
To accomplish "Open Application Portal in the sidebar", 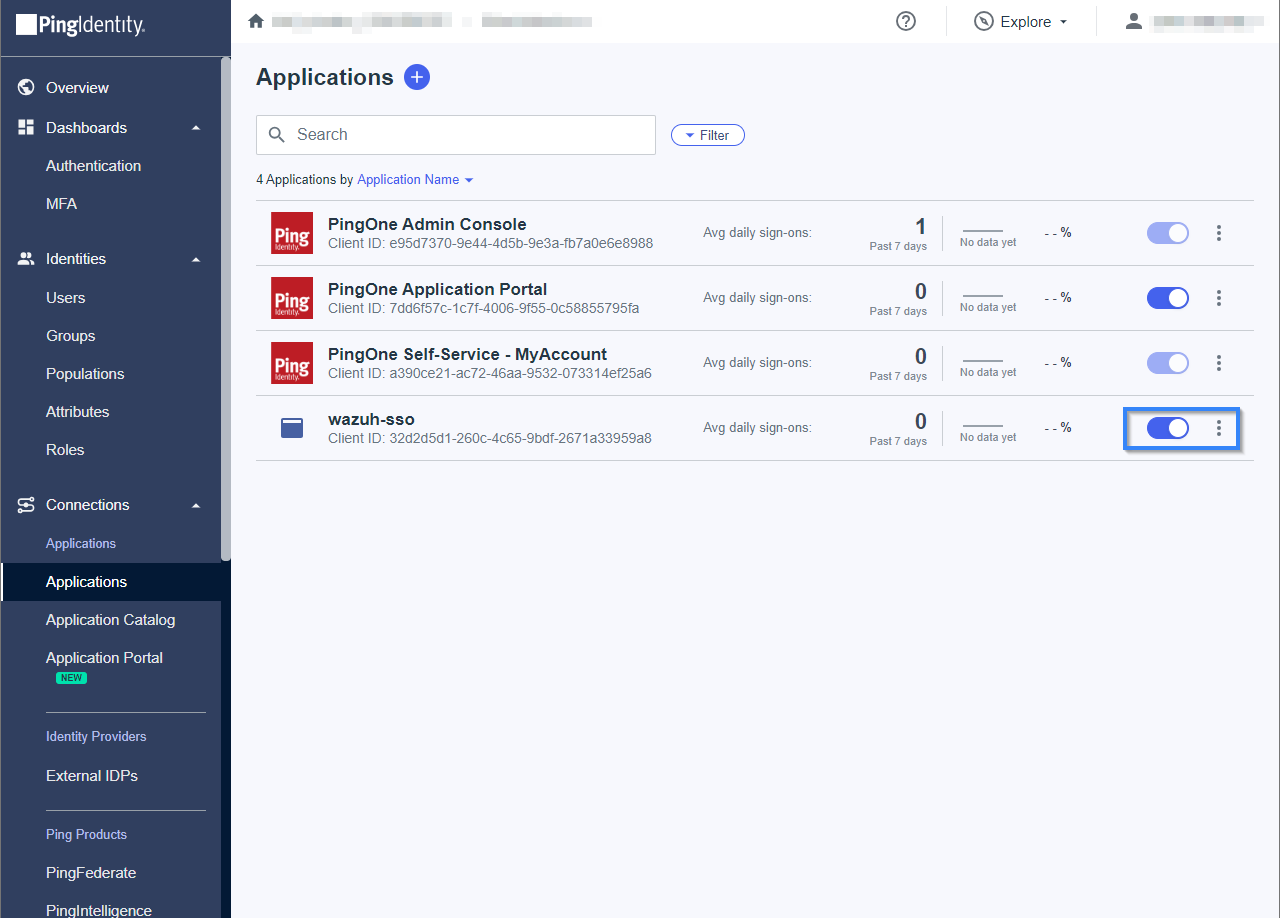I will pyautogui.click(x=104, y=658).
